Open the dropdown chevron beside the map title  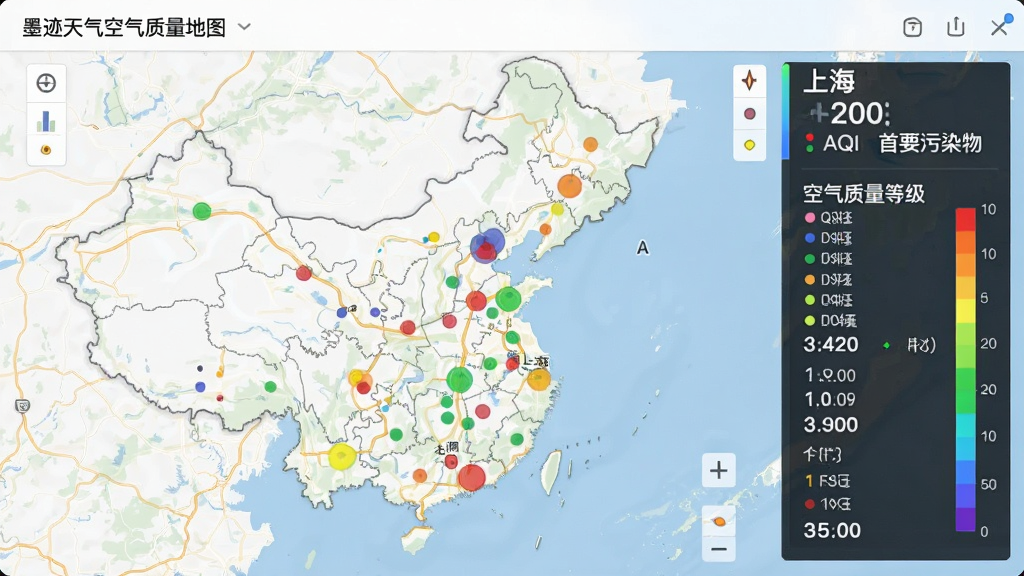click(244, 27)
